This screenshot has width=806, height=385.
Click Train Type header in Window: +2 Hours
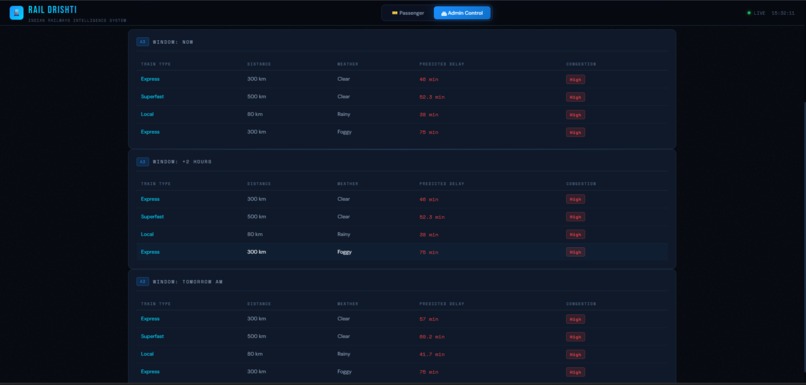tap(156, 184)
